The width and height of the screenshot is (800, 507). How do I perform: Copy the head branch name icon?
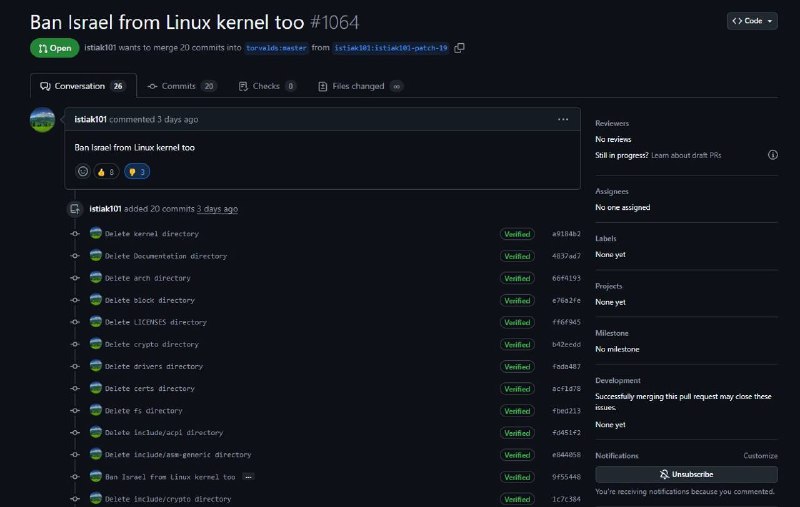click(459, 47)
